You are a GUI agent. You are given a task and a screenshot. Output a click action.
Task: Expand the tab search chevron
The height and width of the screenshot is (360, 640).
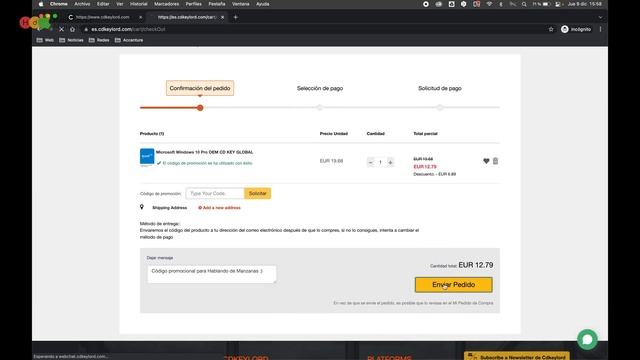click(600, 17)
